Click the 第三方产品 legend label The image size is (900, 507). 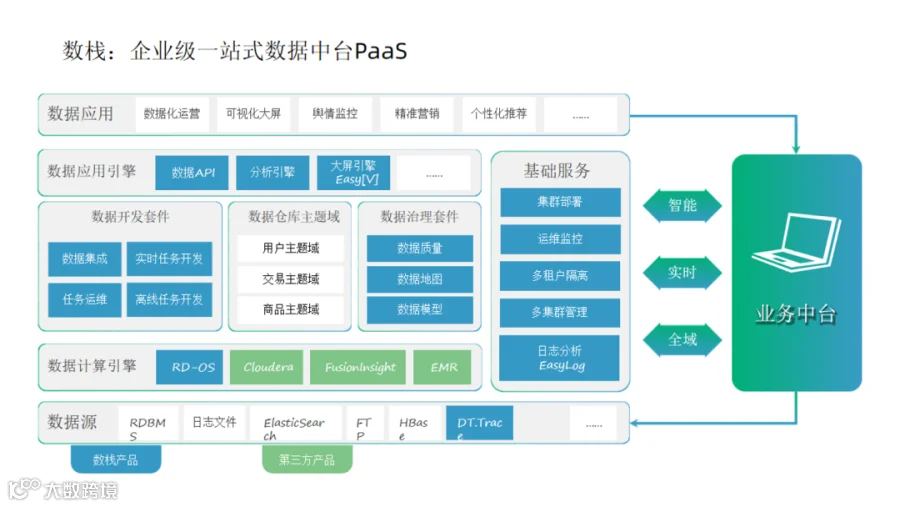[x=307, y=459]
